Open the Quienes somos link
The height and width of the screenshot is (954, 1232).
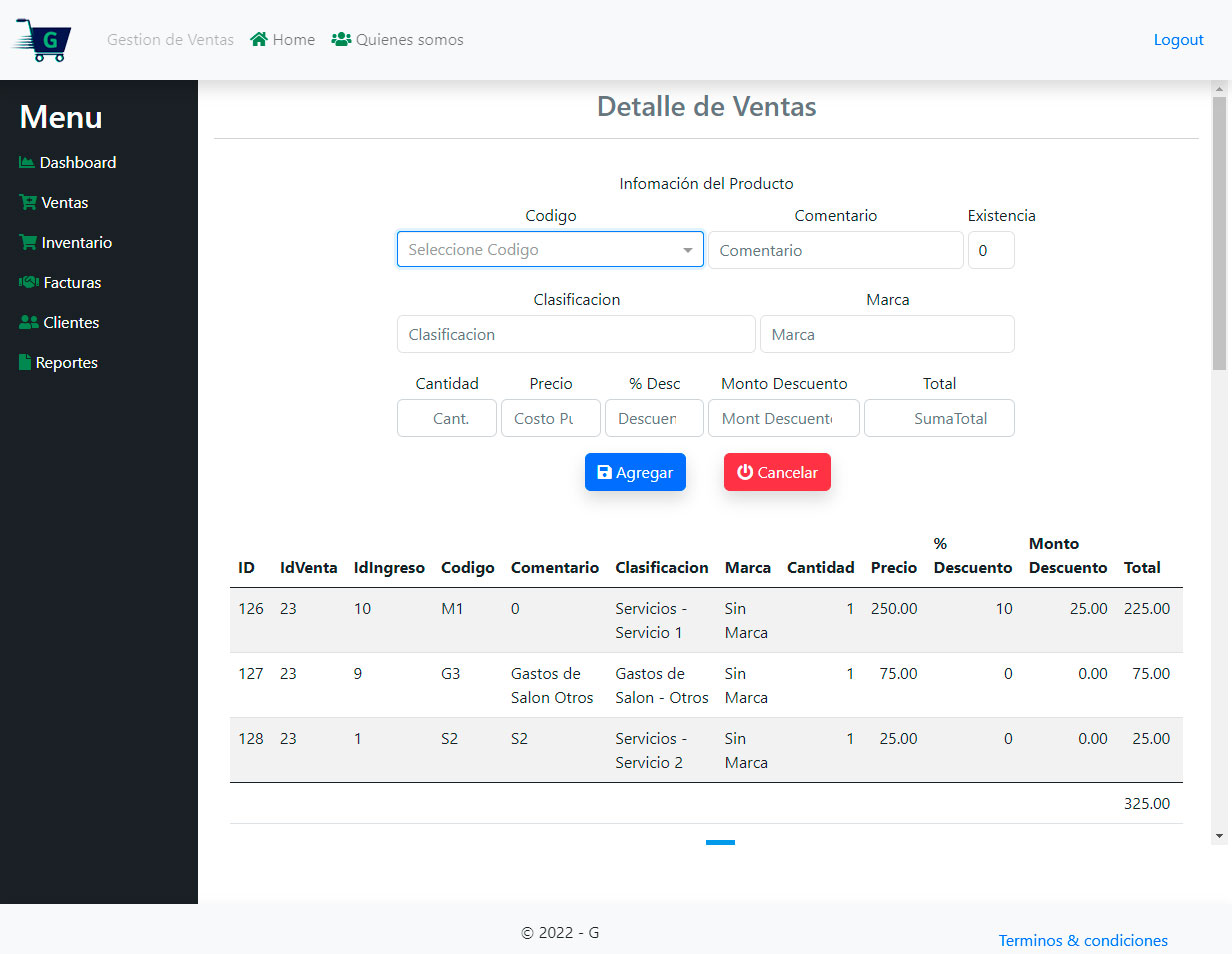pyautogui.click(x=397, y=40)
